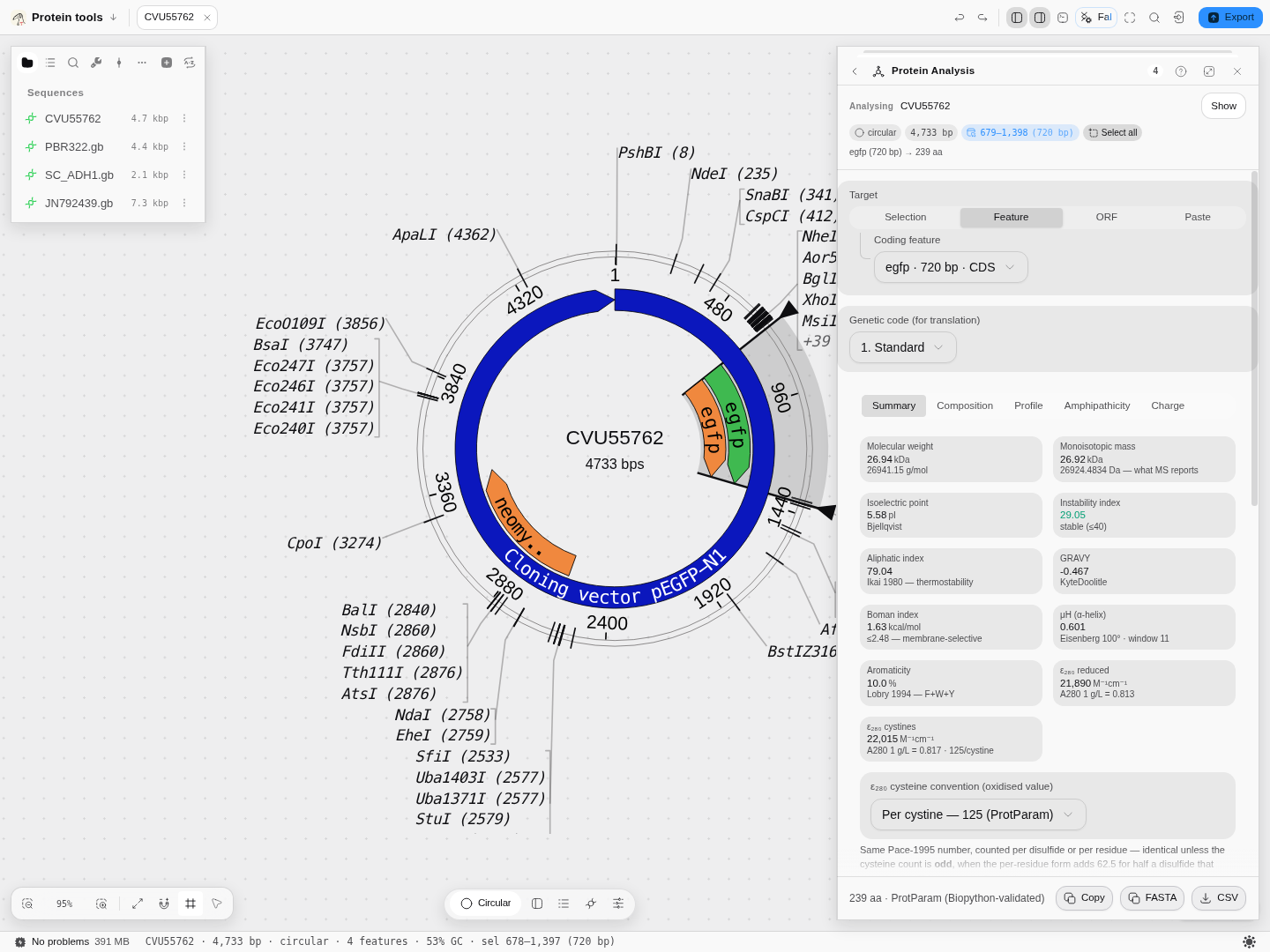Download the FASTA file

(1152, 898)
